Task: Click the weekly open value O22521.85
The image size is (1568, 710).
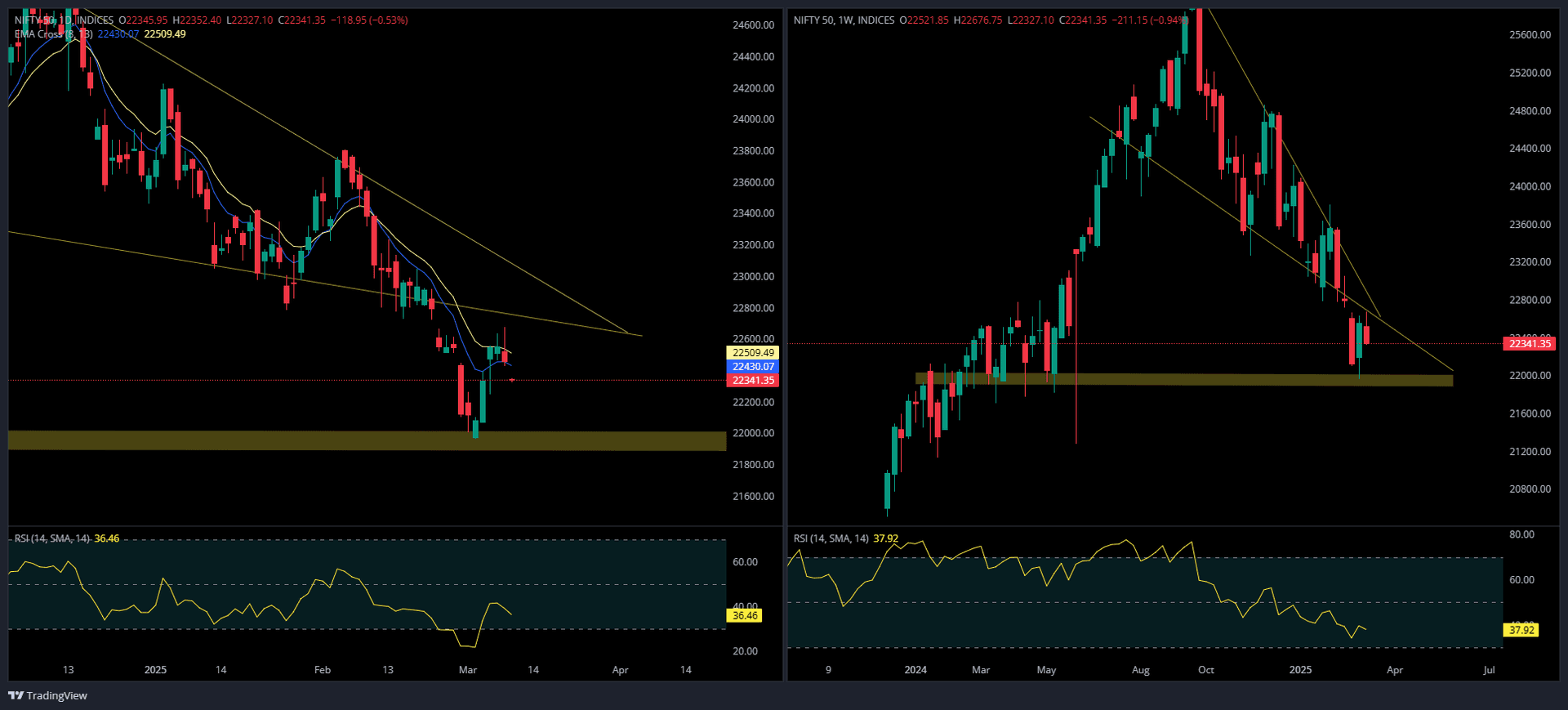Action: pyautogui.click(x=924, y=20)
